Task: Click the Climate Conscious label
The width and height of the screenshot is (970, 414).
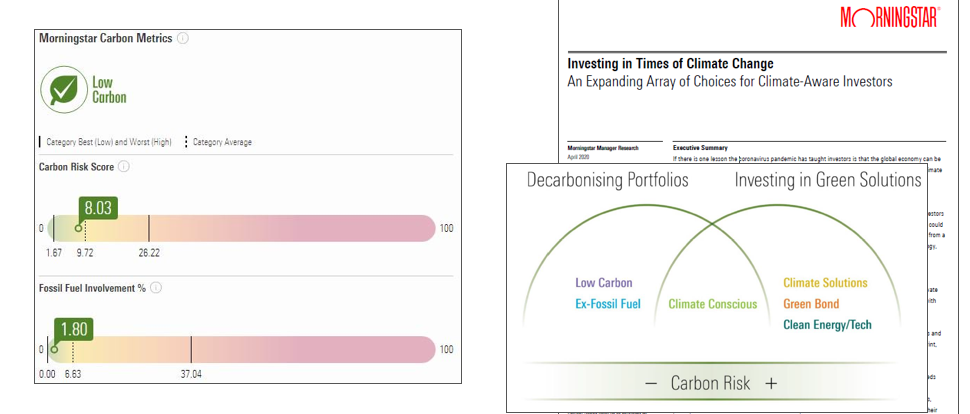Action: [x=713, y=304]
